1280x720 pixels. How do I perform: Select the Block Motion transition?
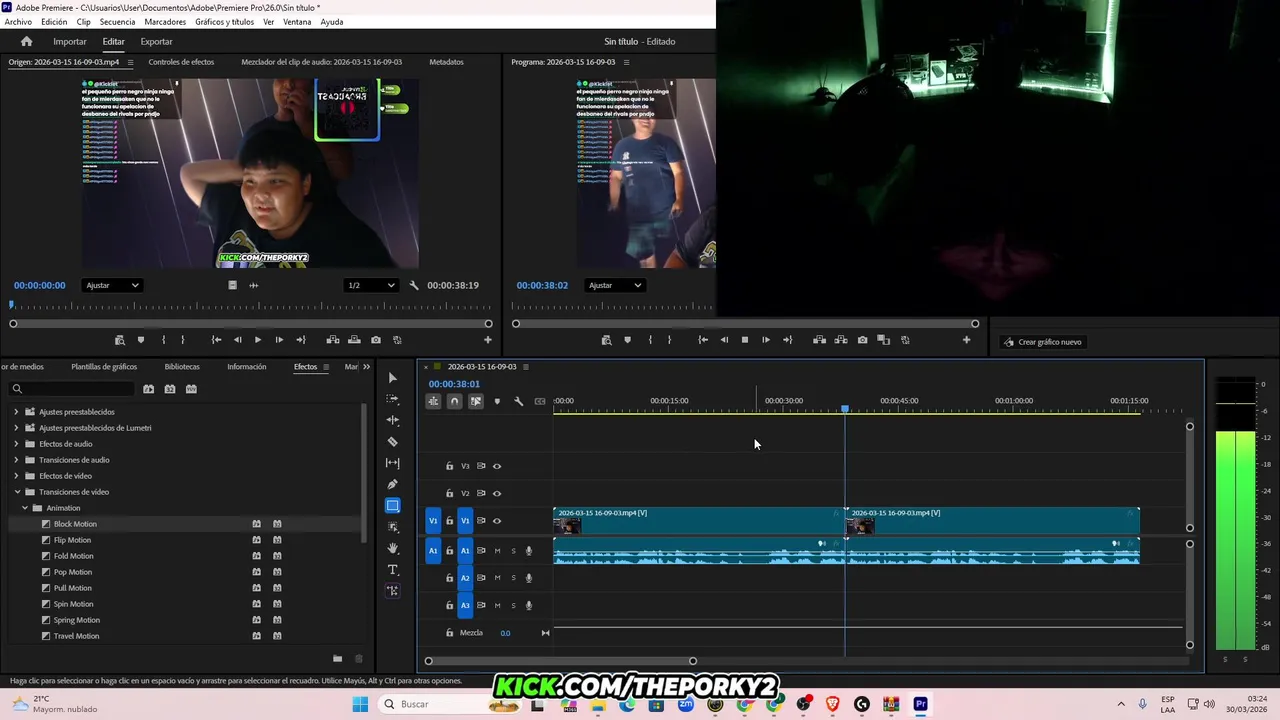click(75, 524)
